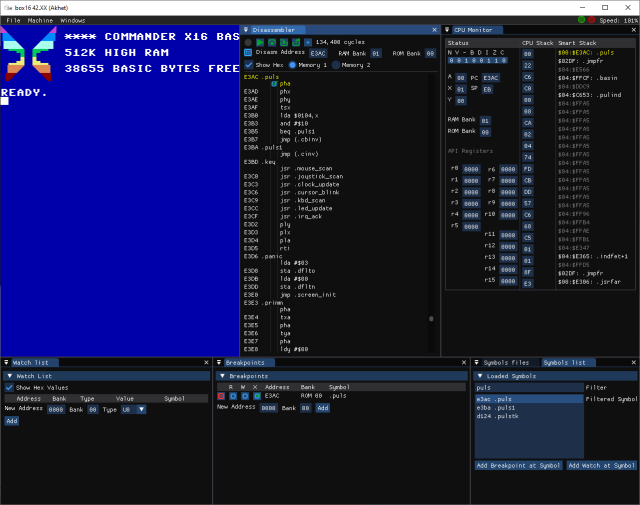Open the Type U8 dropdown arrow
Screen dimensions: 640x505
tap(141, 409)
